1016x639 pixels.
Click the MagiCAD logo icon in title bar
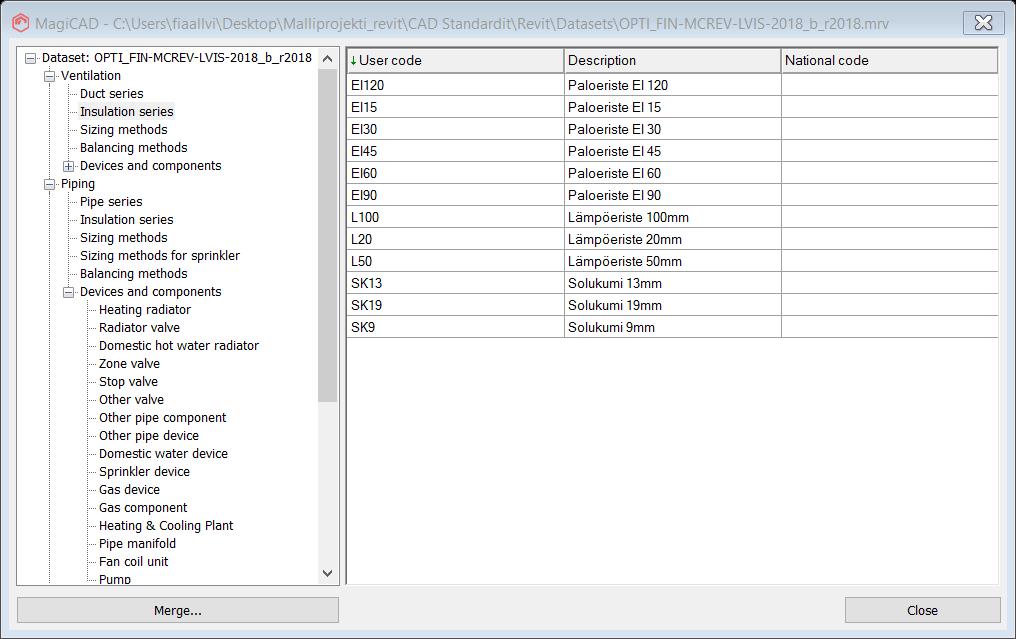[x=21, y=23]
